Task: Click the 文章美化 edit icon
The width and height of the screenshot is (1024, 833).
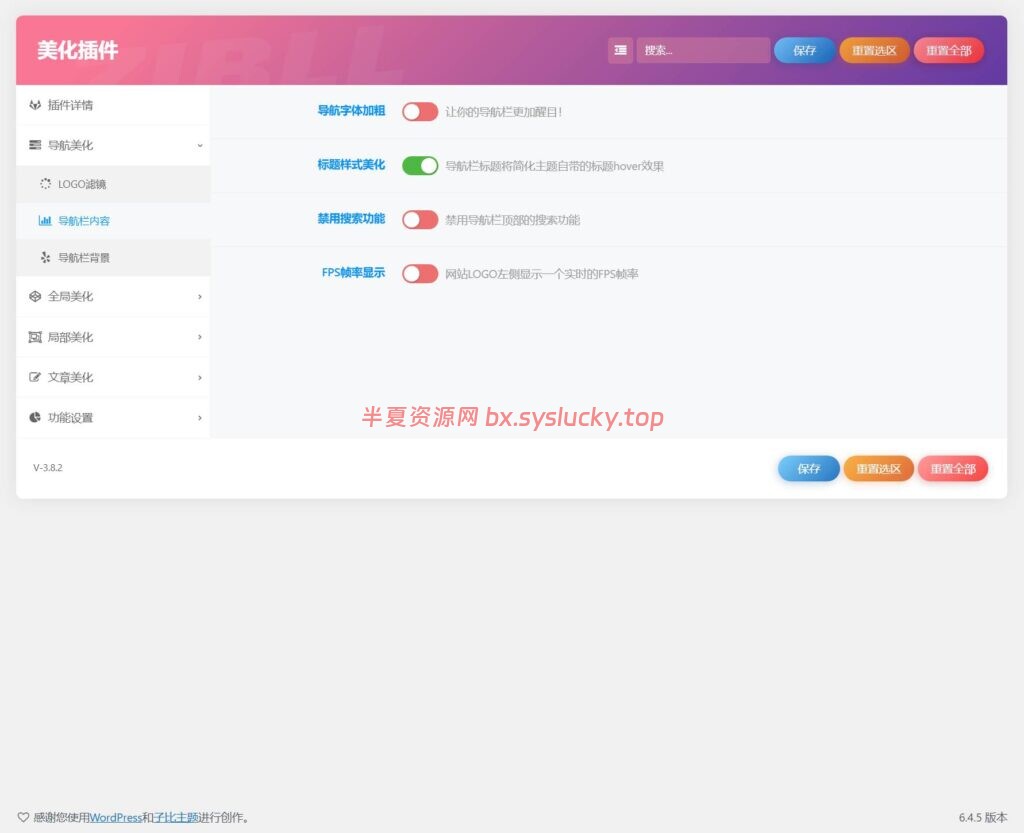Action: point(35,377)
